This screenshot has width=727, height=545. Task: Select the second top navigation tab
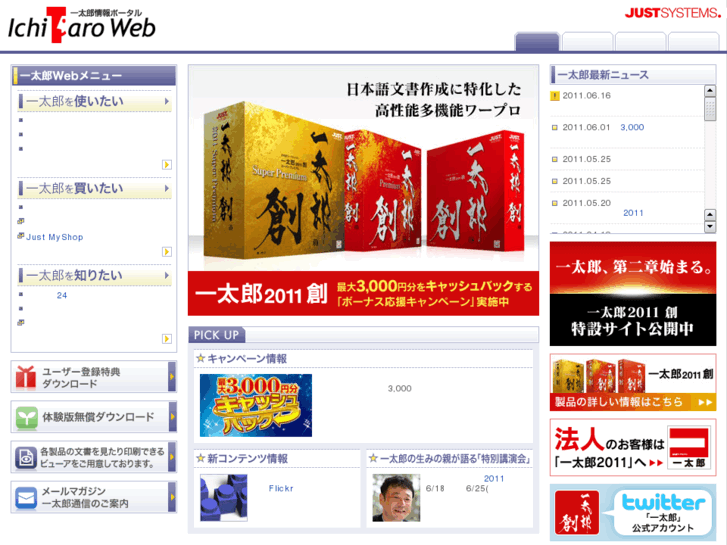point(587,42)
